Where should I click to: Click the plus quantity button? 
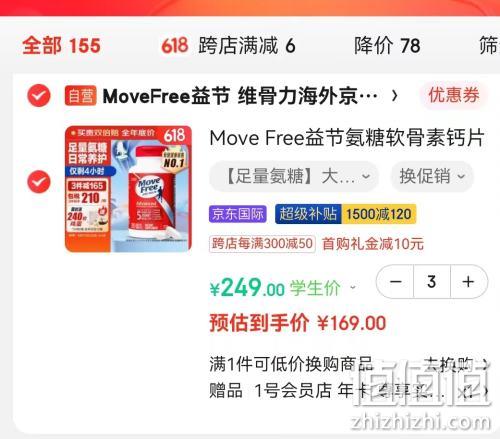[468, 282]
